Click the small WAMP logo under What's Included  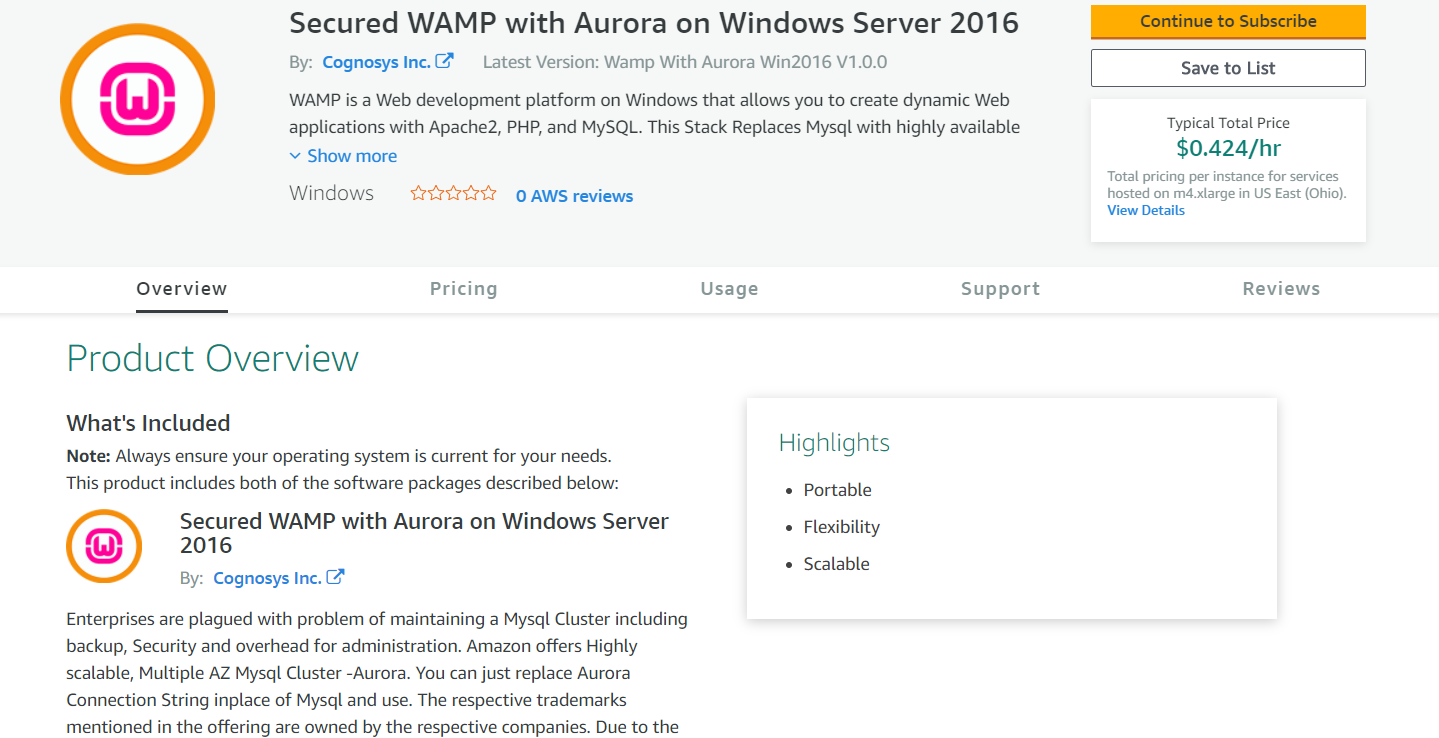(104, 546)
